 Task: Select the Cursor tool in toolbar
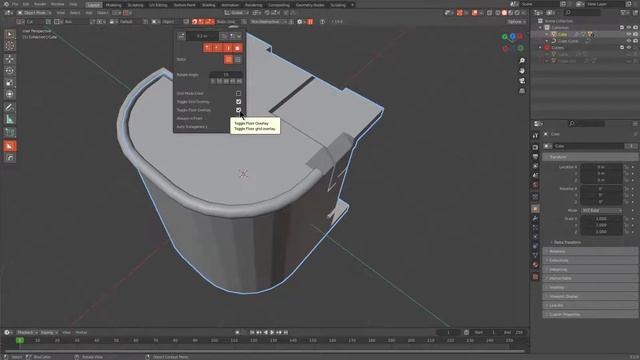coord(10,46)
